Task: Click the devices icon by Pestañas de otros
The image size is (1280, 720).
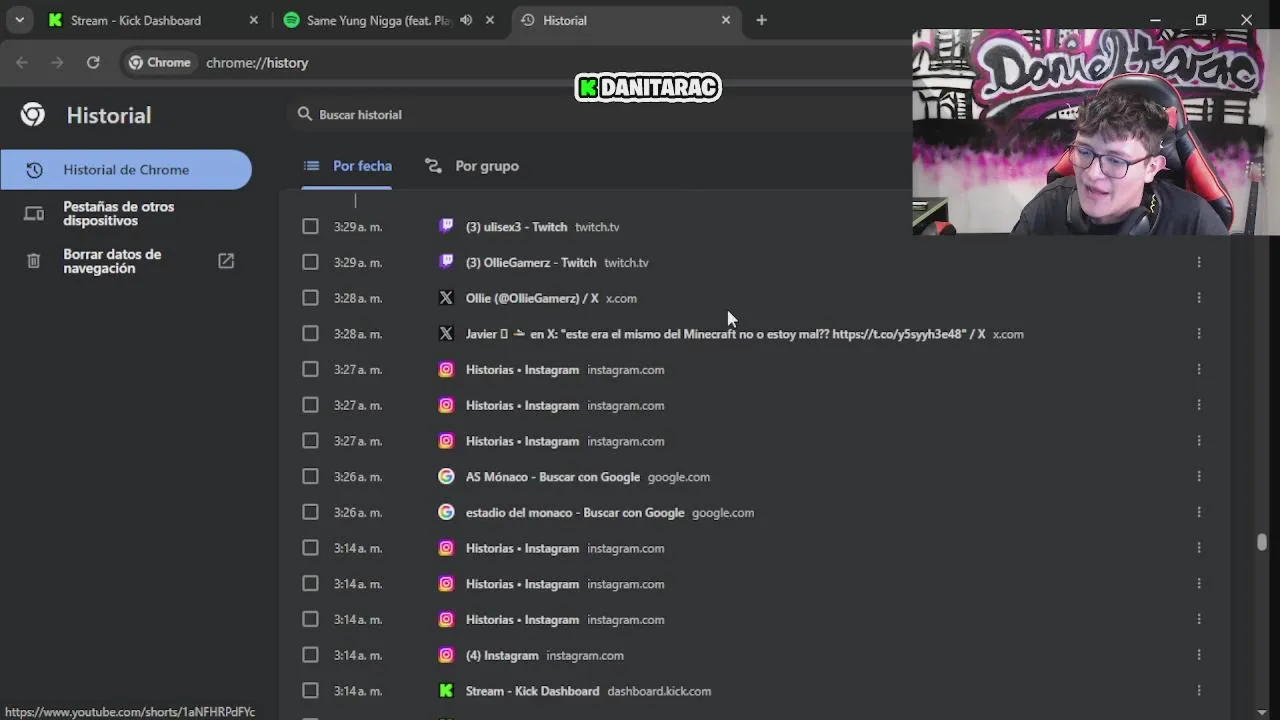Action: click(x=33, y=213)
